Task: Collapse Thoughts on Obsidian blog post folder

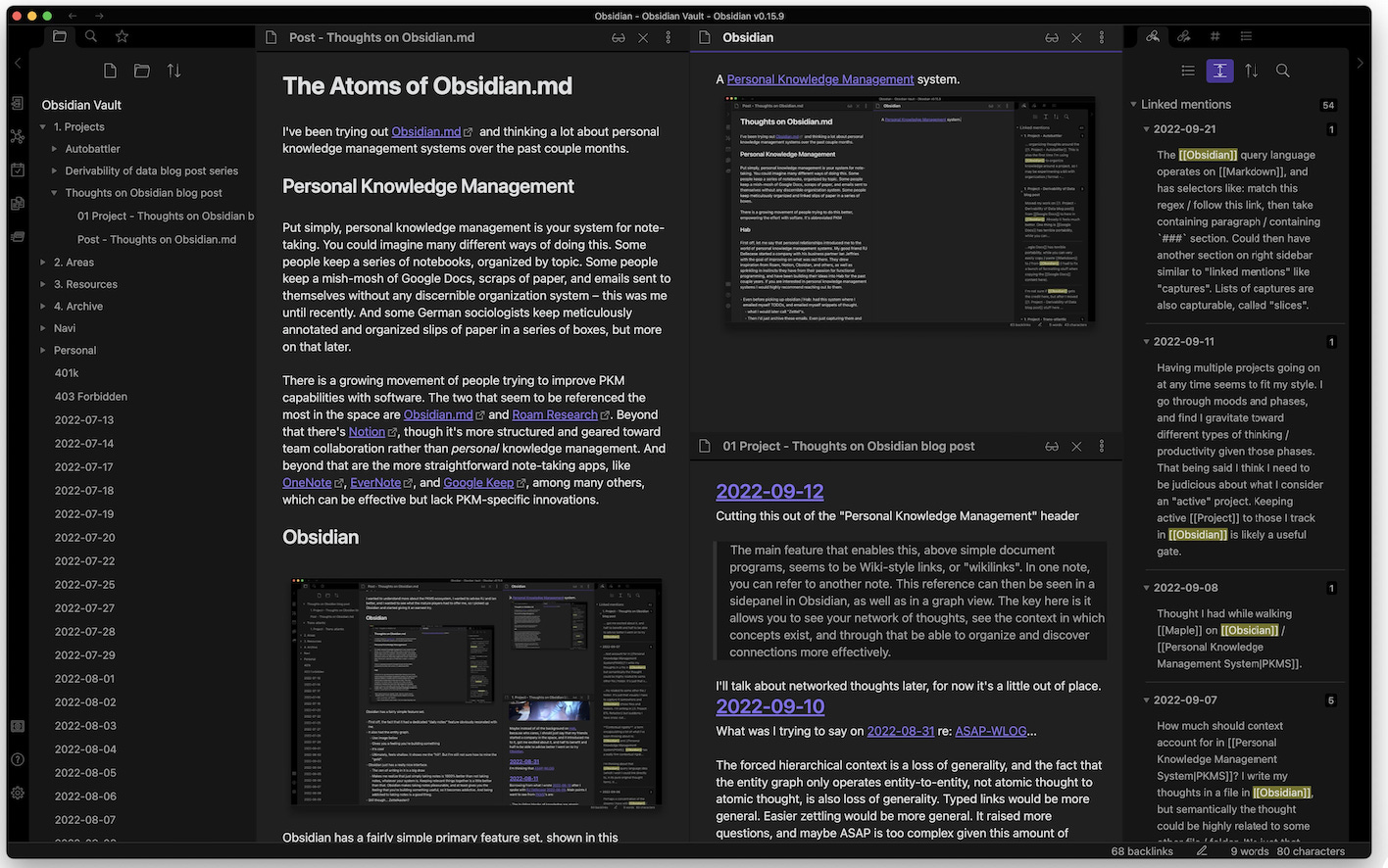Action: [x=55, y=193]
